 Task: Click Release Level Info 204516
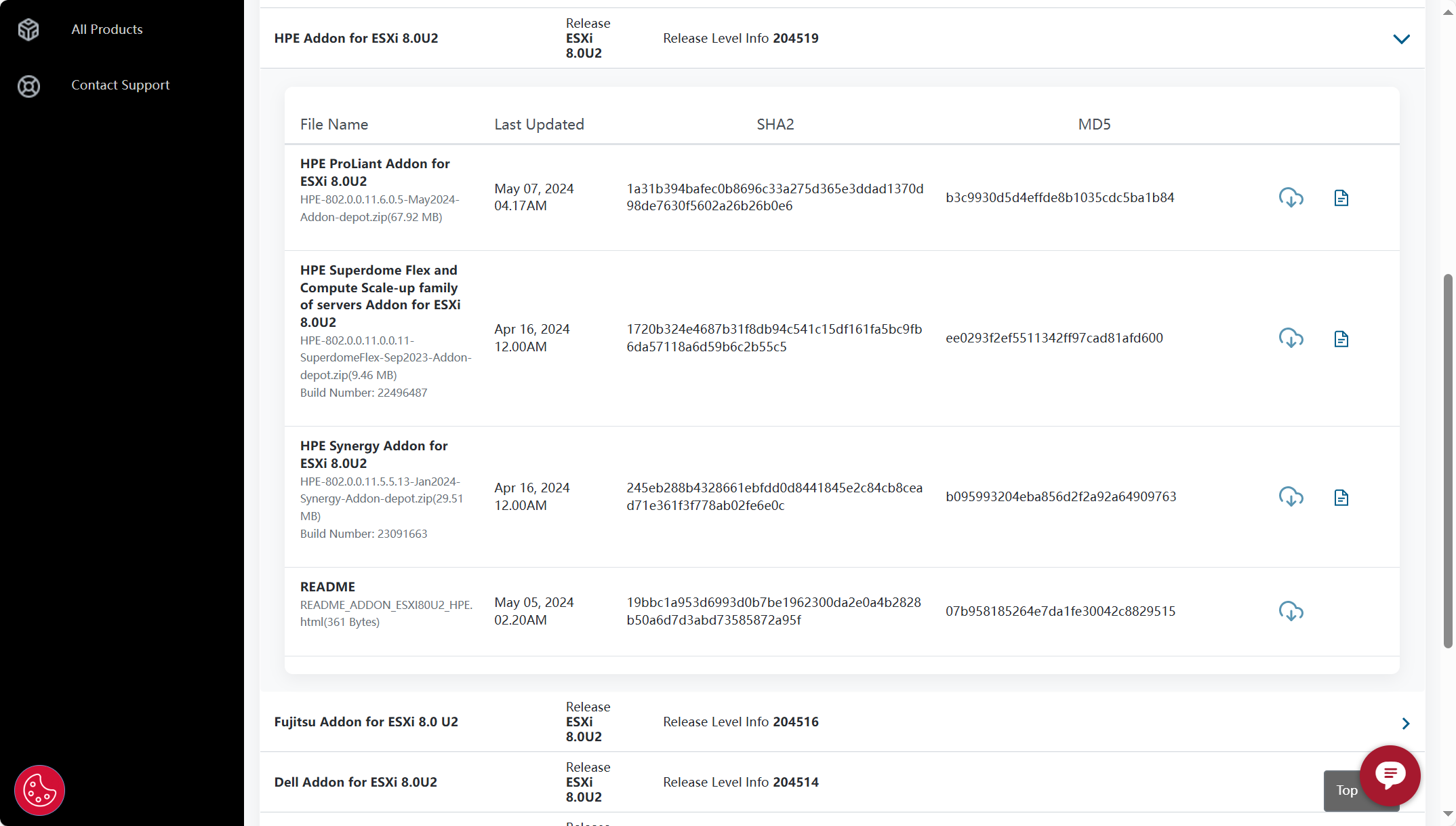[740, 722]
